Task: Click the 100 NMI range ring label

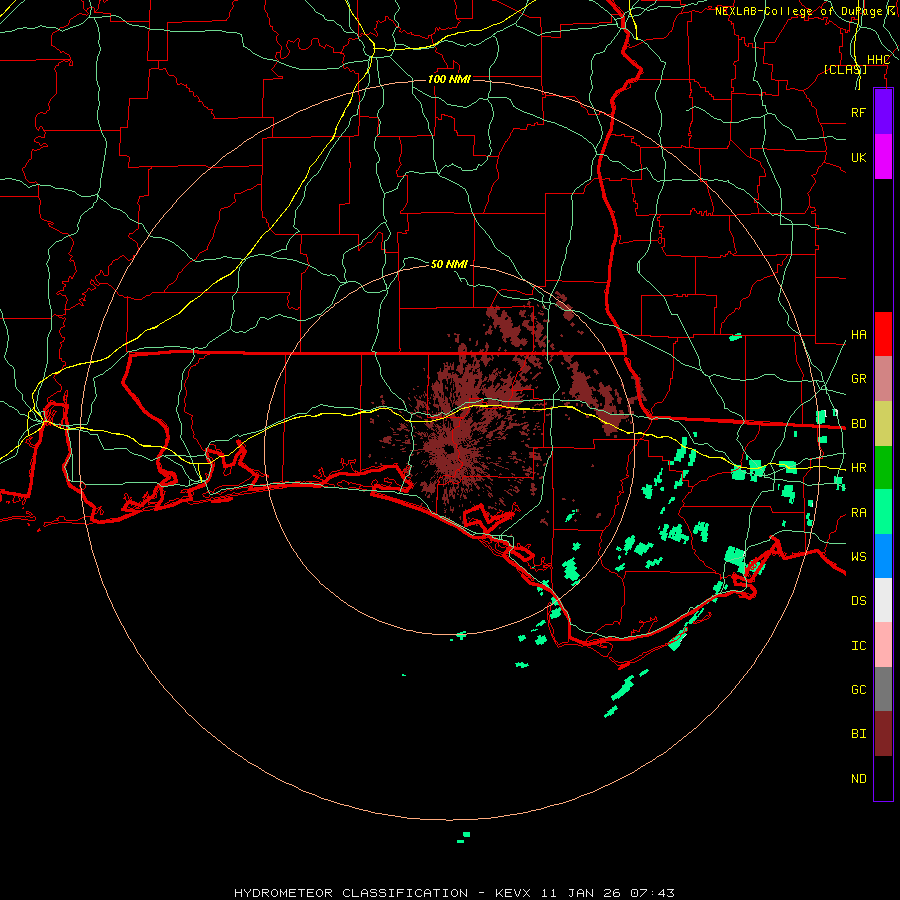Action: tap(449, 79)
